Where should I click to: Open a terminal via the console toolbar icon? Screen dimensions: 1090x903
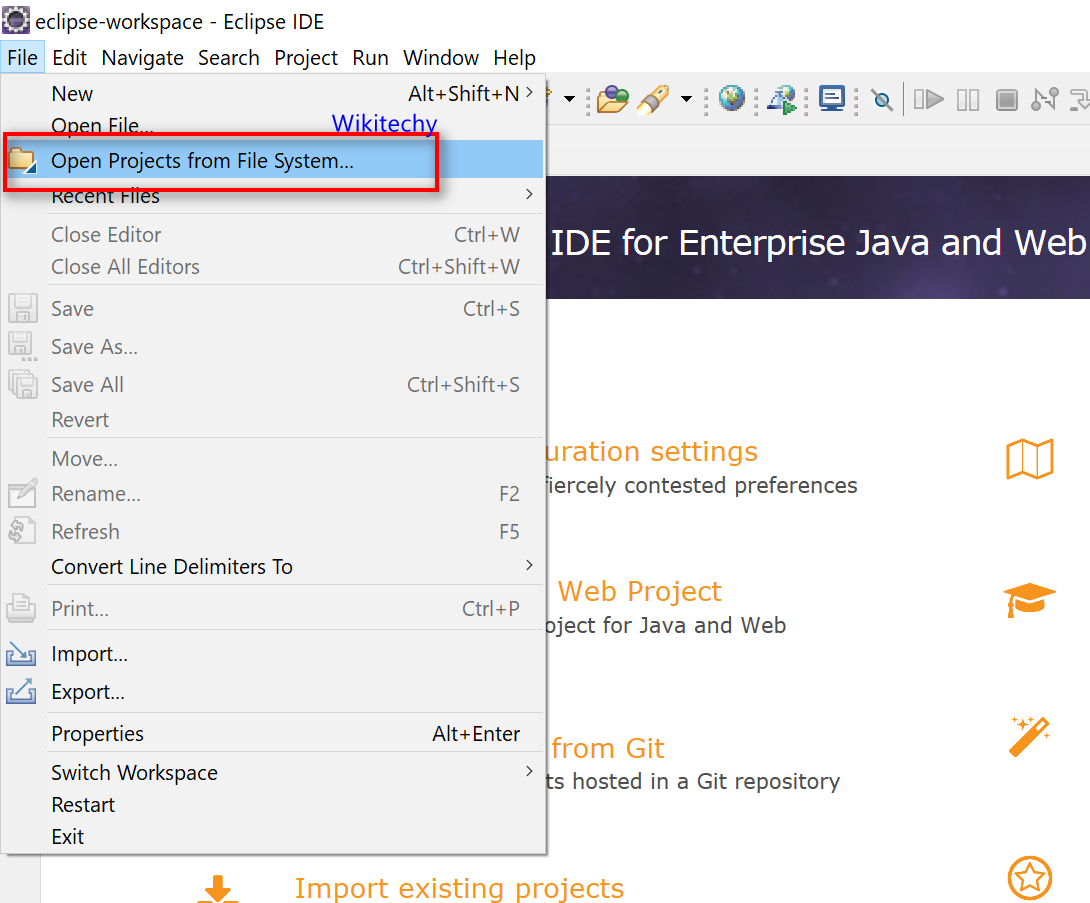click(831, 99)
